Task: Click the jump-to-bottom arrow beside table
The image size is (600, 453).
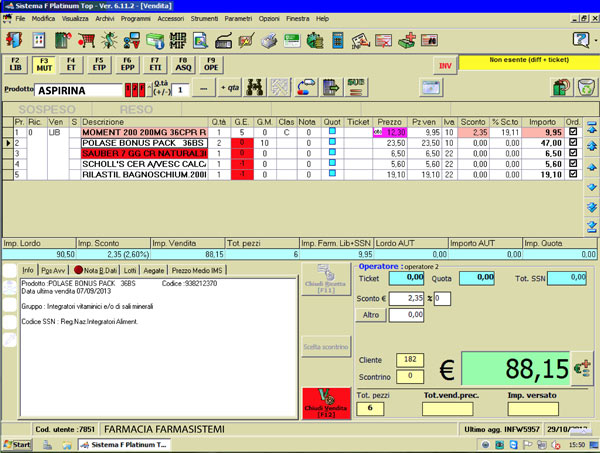Action: [x=592, y=226]
